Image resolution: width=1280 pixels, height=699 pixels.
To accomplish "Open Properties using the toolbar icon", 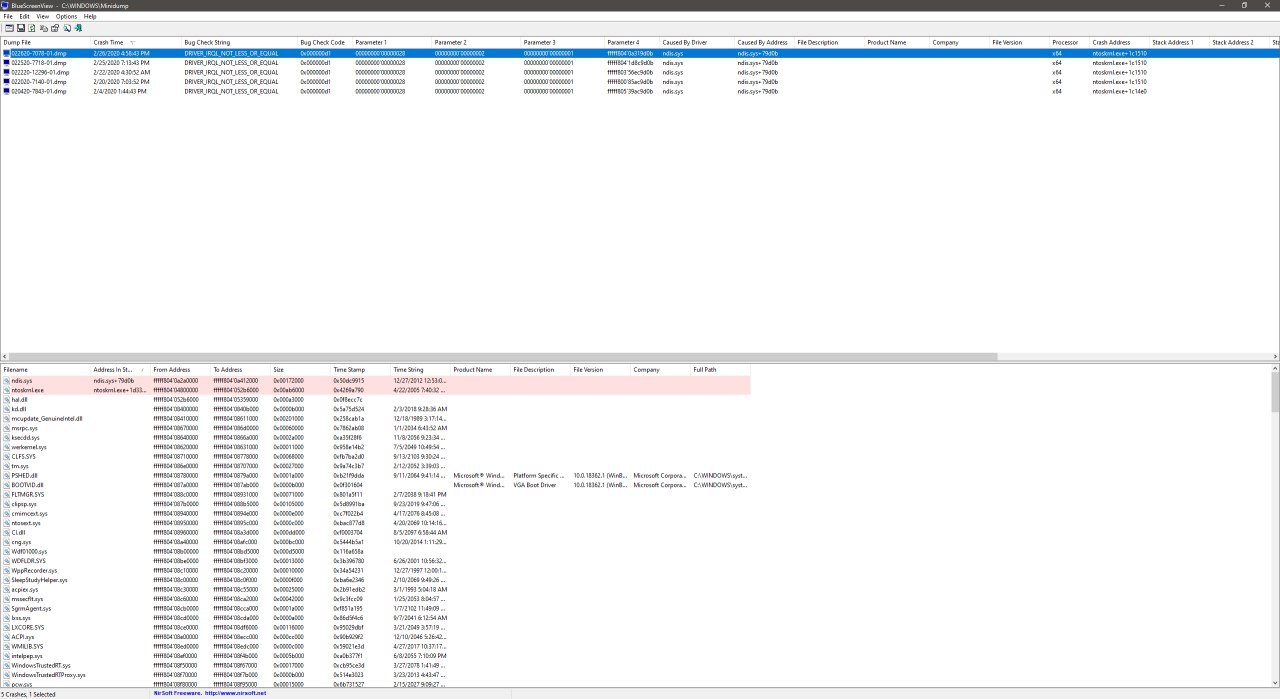I will coord(55,28).
